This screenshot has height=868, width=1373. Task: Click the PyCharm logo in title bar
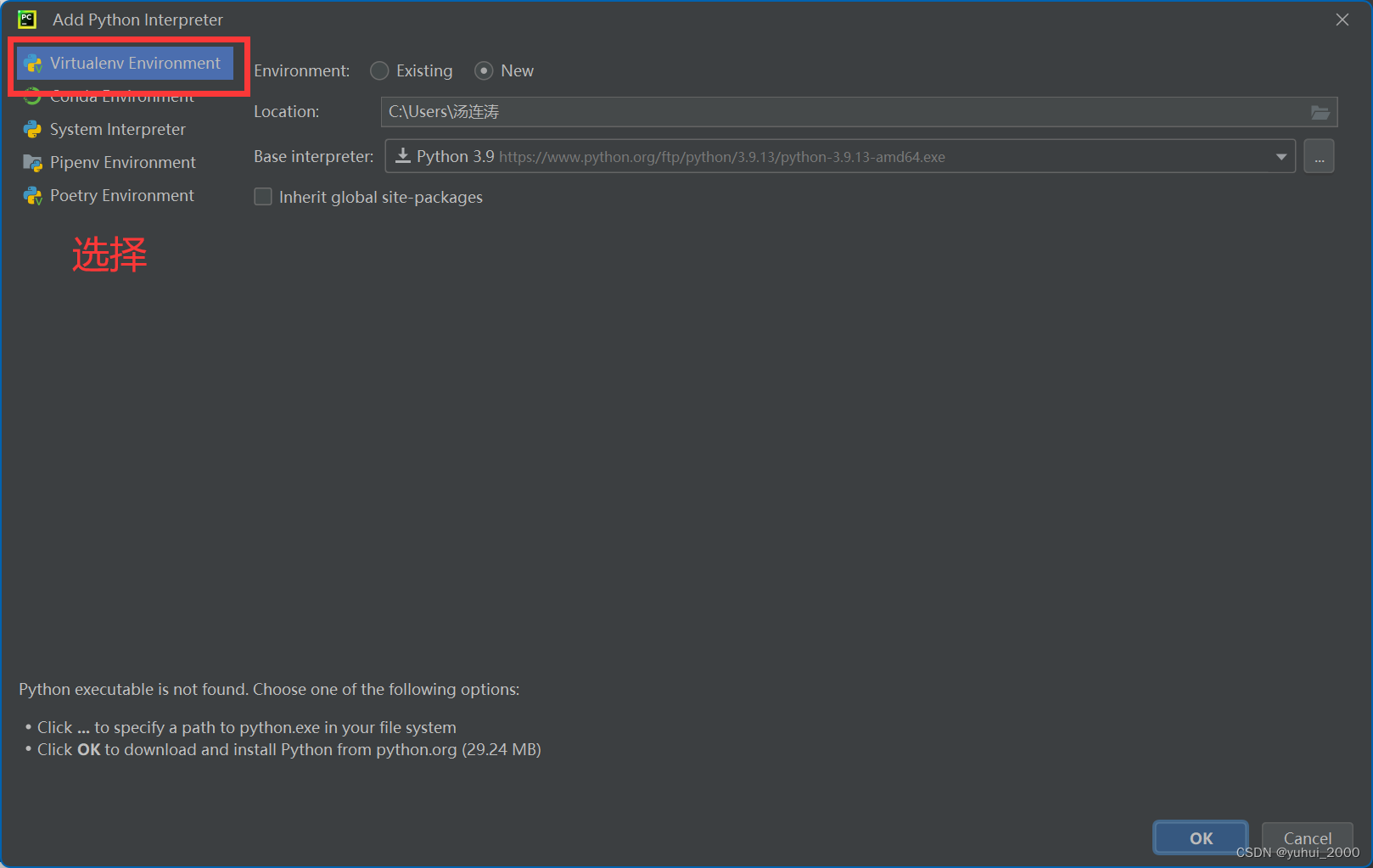(x=27, y=20)
